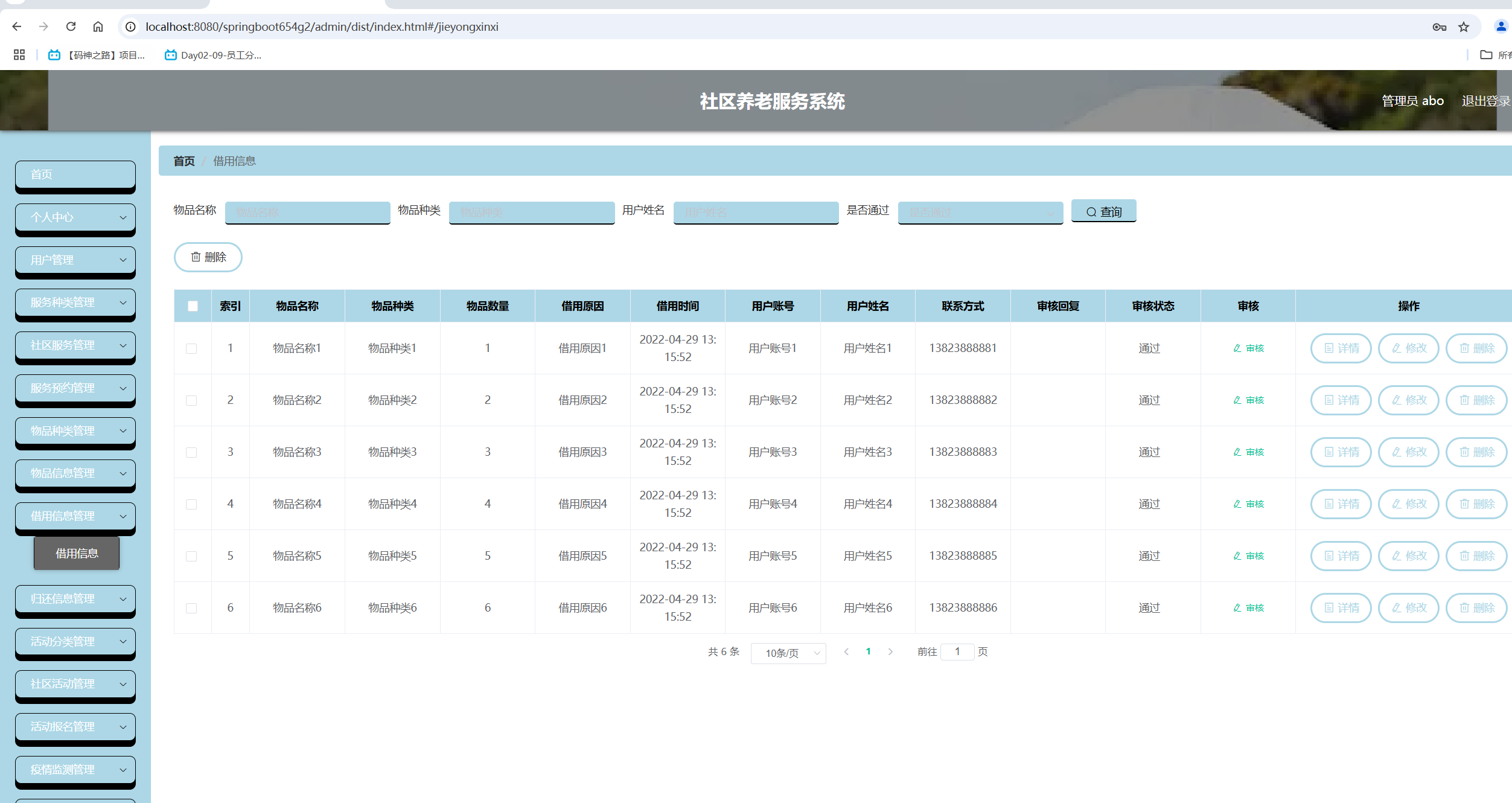Open the saved passwords key icon
Image resolution: width=1512 pixels, height=803 pixels.
(1439, 27)
